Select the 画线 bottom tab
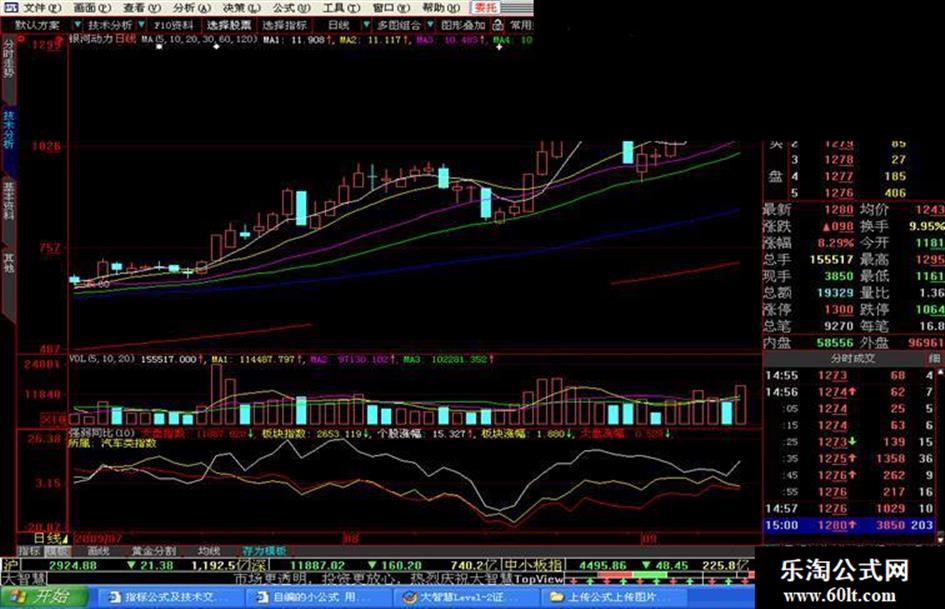 [98, 551]
